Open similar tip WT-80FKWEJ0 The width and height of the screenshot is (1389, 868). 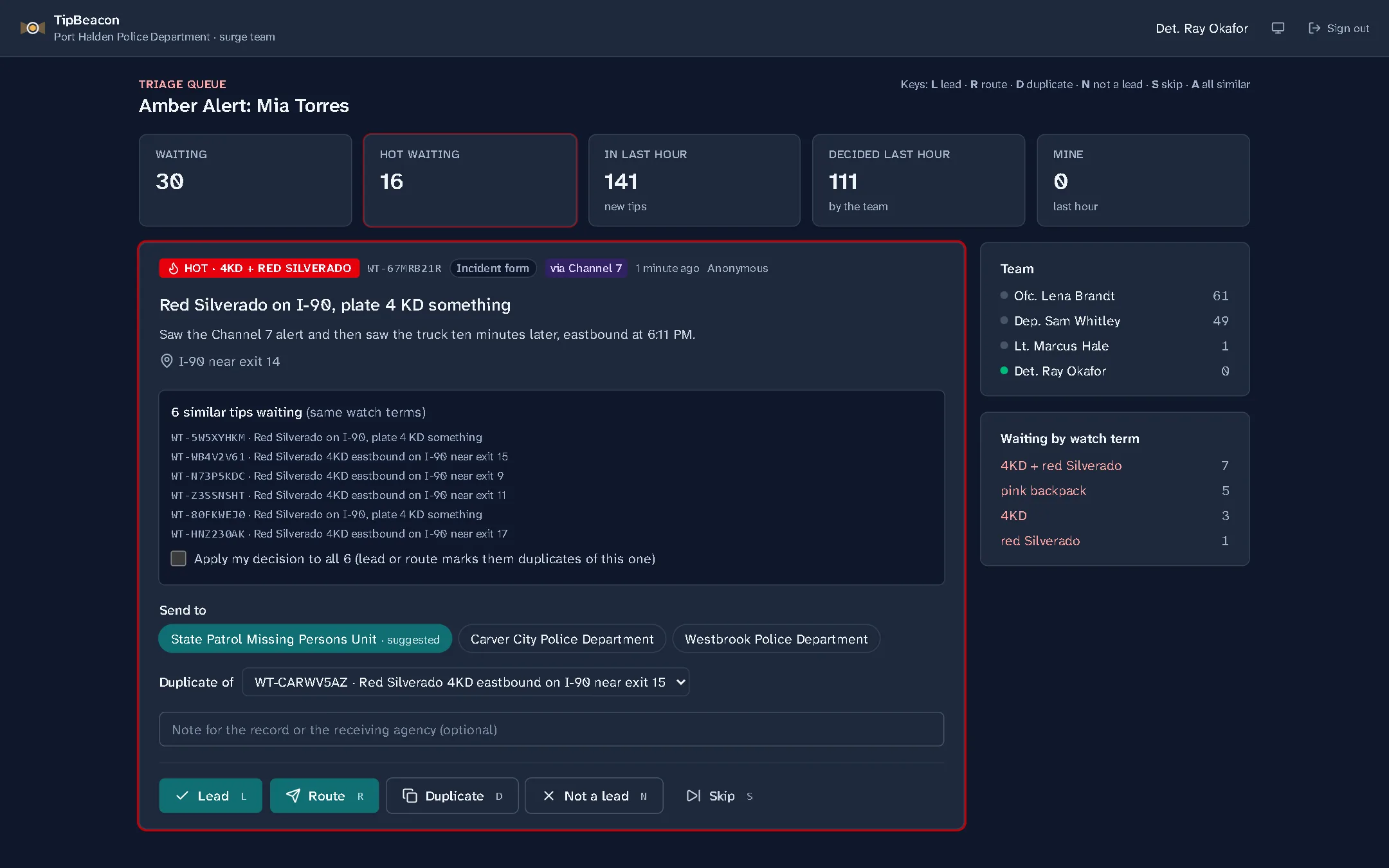(327, 514)
